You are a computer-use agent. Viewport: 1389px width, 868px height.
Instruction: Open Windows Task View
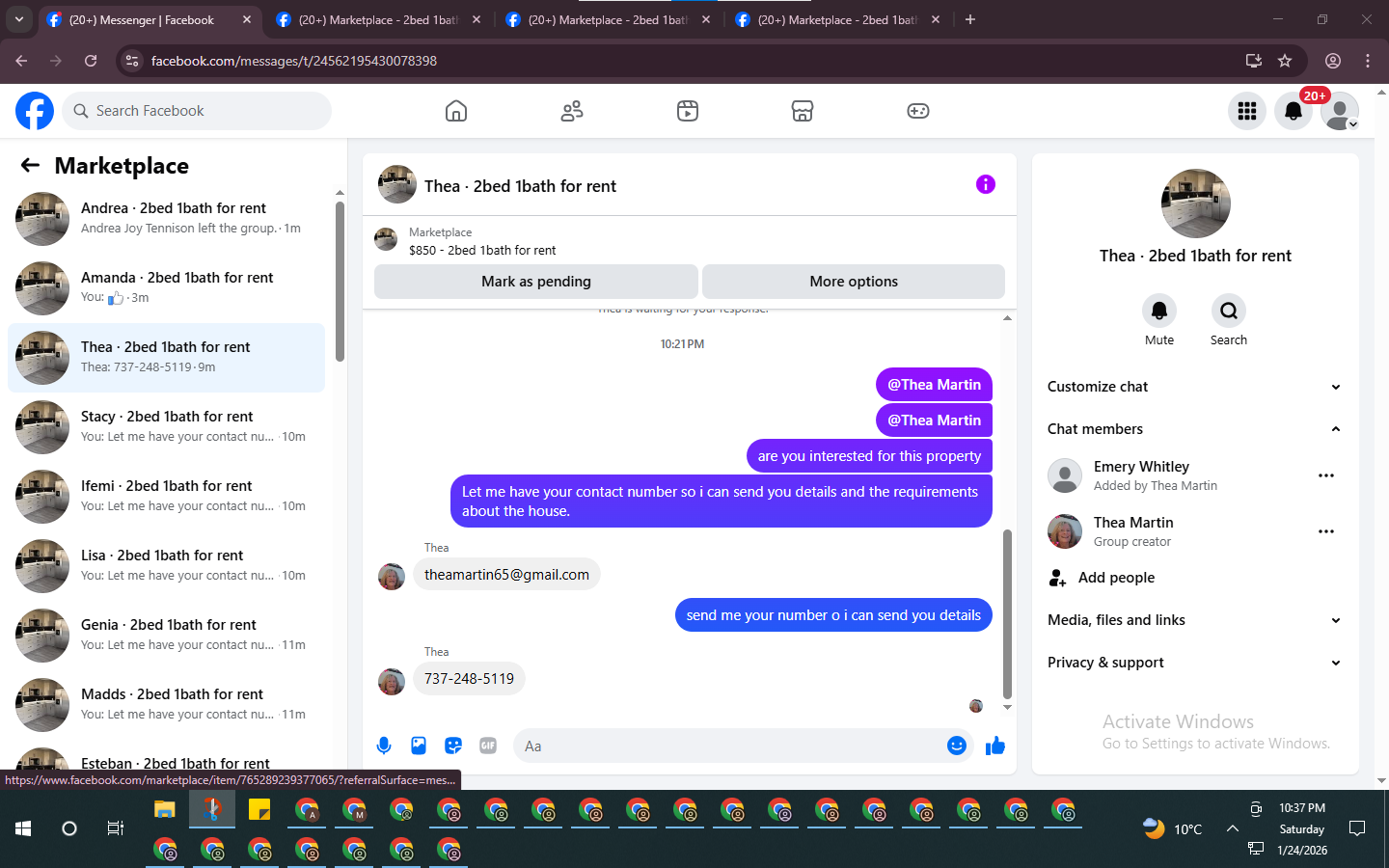116,828
